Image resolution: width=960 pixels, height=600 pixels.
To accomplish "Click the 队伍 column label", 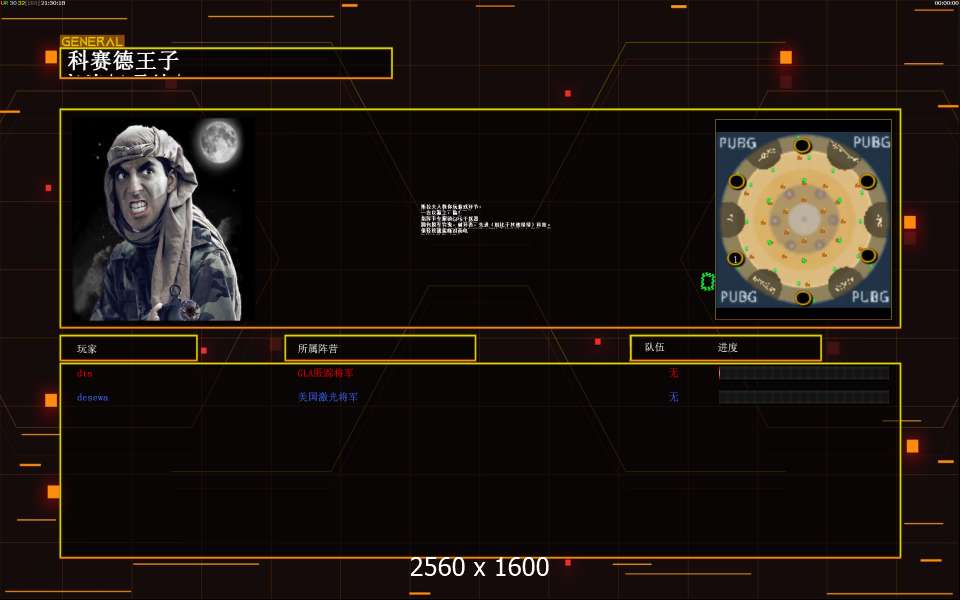I will pyautogui.click(x=655, y=347).
